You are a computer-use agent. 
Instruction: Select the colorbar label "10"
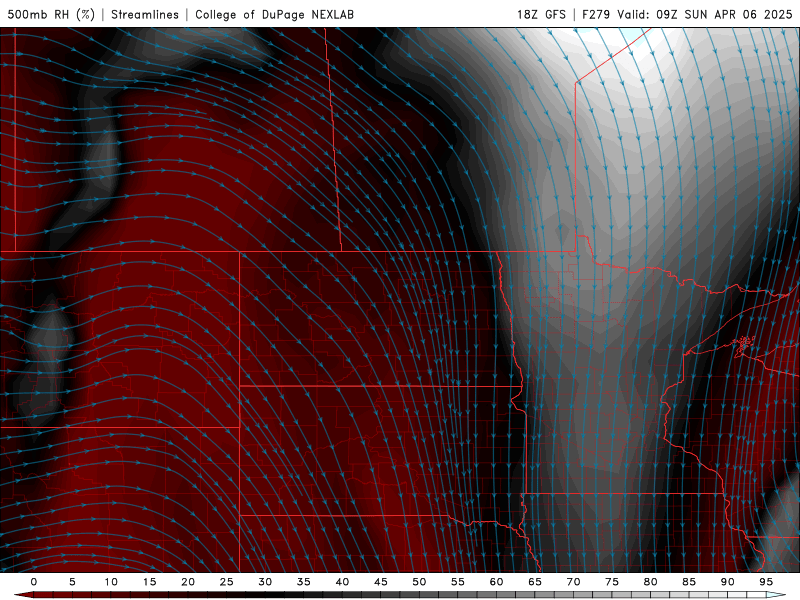pyautogui.click(x=111, y=582)
